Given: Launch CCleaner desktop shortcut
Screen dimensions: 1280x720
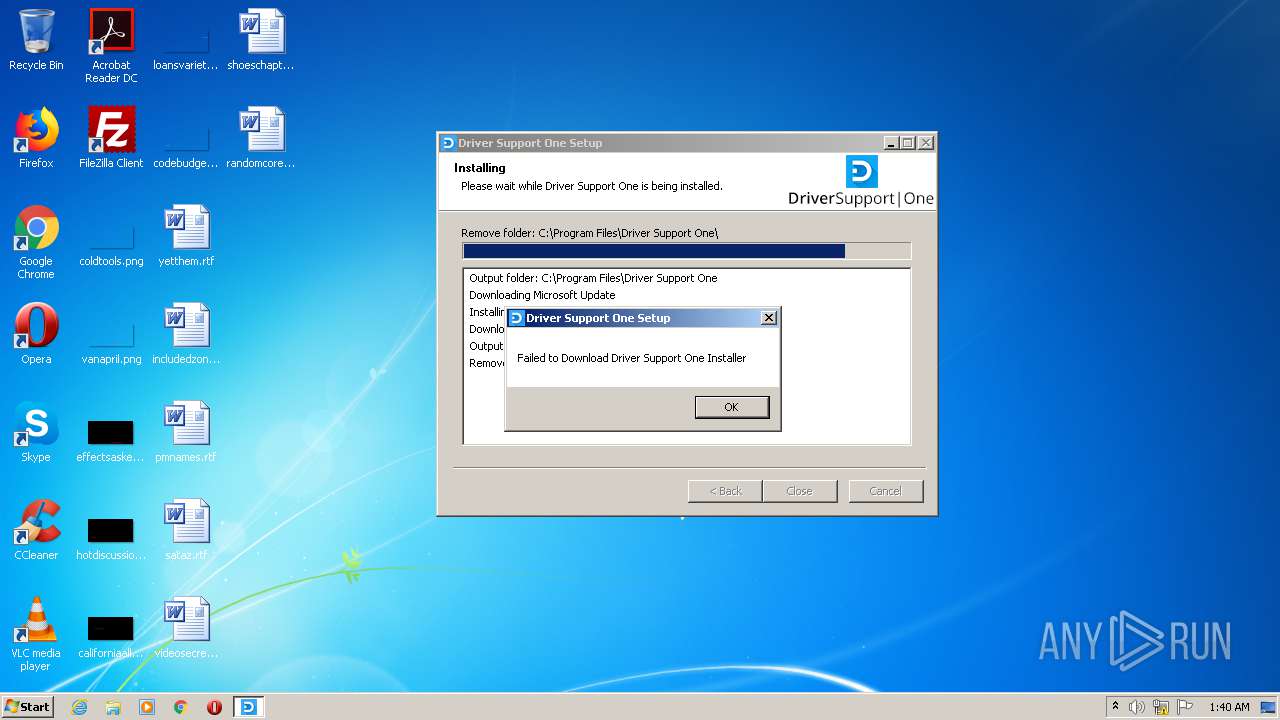Looking at the screenshot, I should tap(36, 530).
